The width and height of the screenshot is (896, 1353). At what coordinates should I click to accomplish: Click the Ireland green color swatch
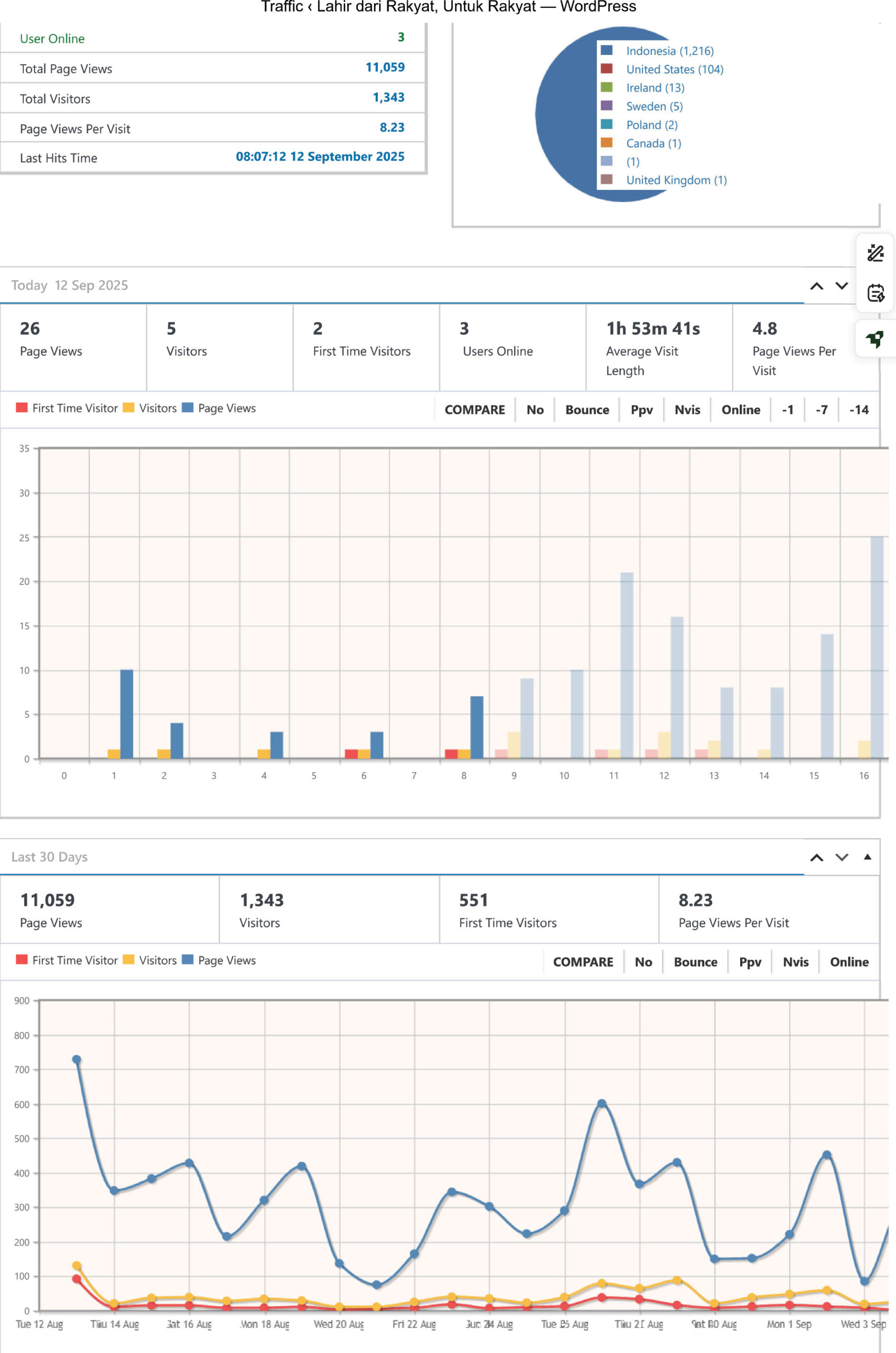tap(606, 87)
